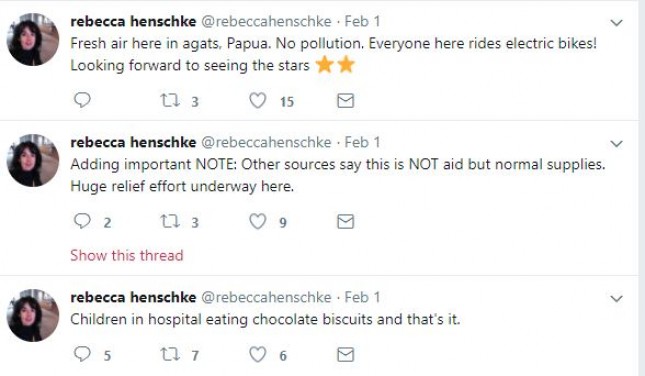Image resolution: width=645 pixels, height=376 pixels.
Task: Open rebecca henschke name on second tweet
Action: tap(133, 142)
